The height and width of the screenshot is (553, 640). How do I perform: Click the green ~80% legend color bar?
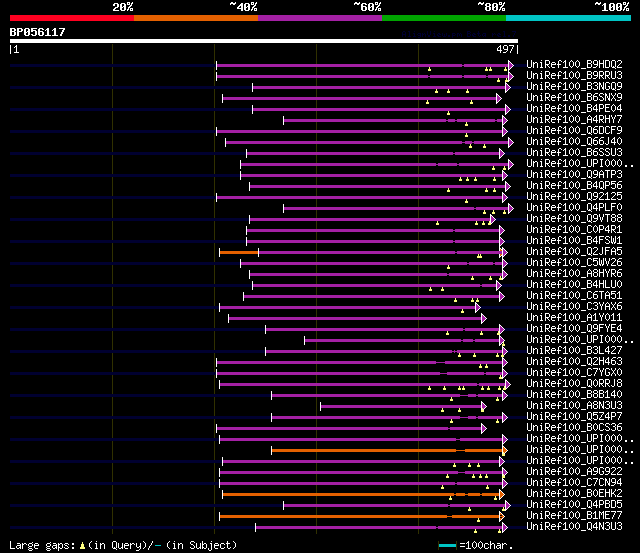444,18
